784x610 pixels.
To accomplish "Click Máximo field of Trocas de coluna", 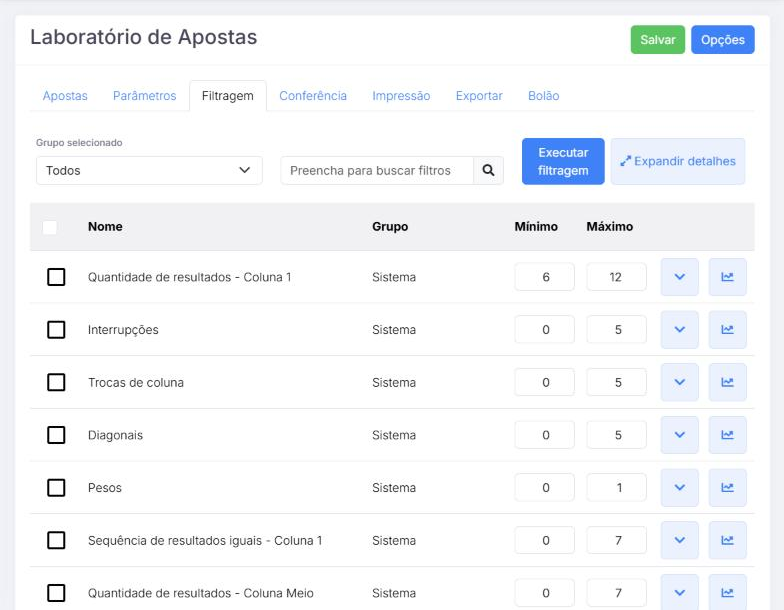I will (616, 382).
